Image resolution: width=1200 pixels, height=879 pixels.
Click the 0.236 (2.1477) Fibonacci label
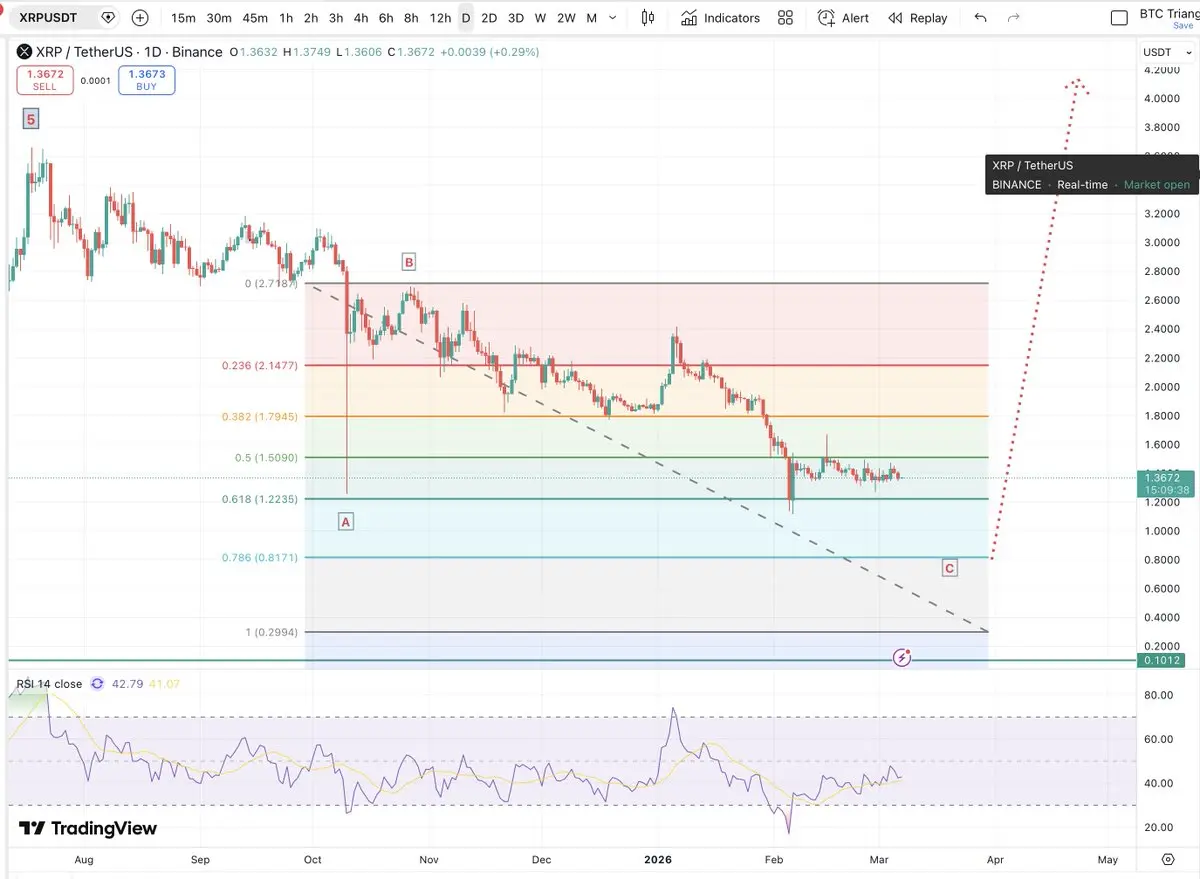click(x=261, y=366)
